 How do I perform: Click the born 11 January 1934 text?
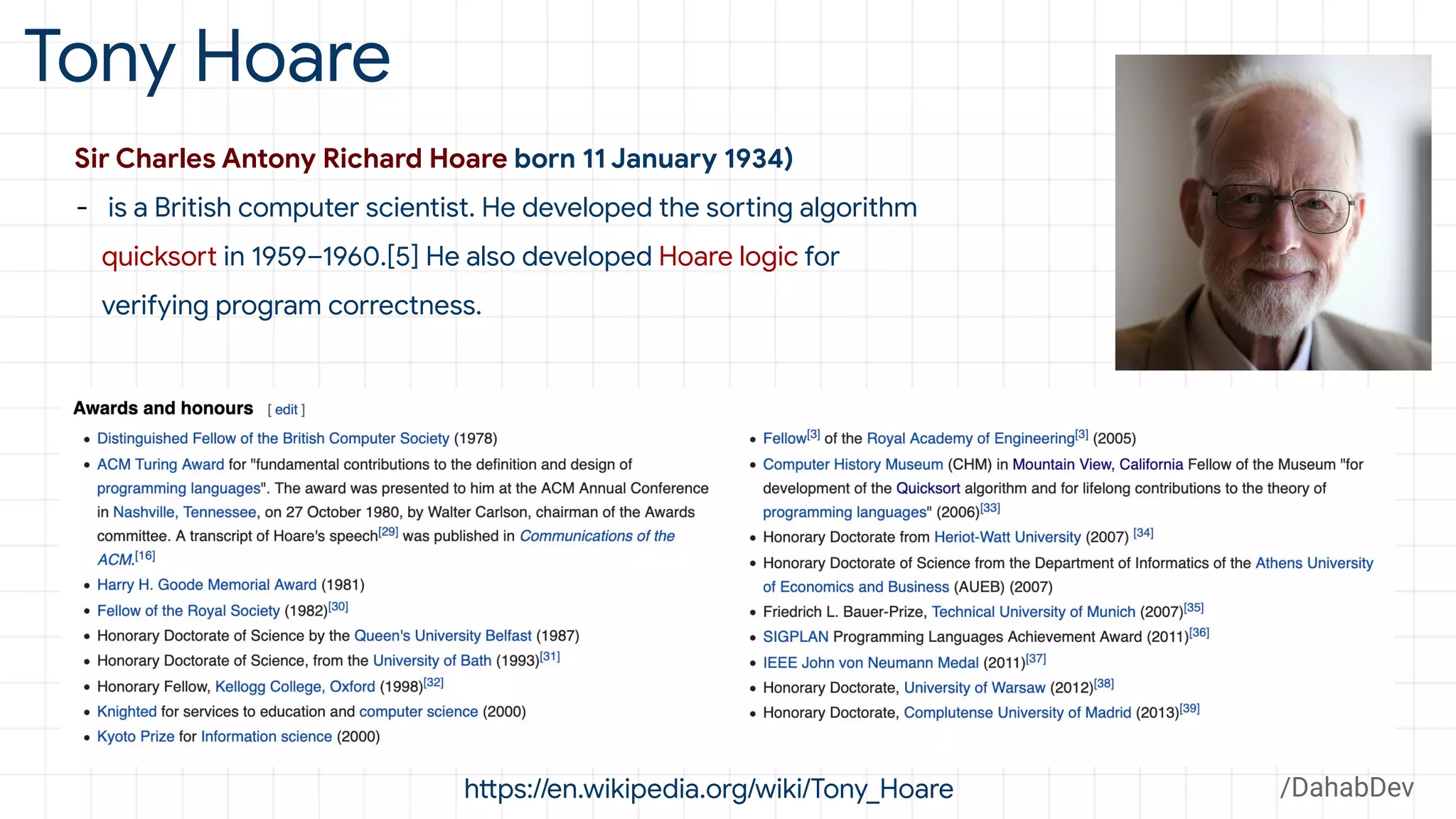point(653,159)
